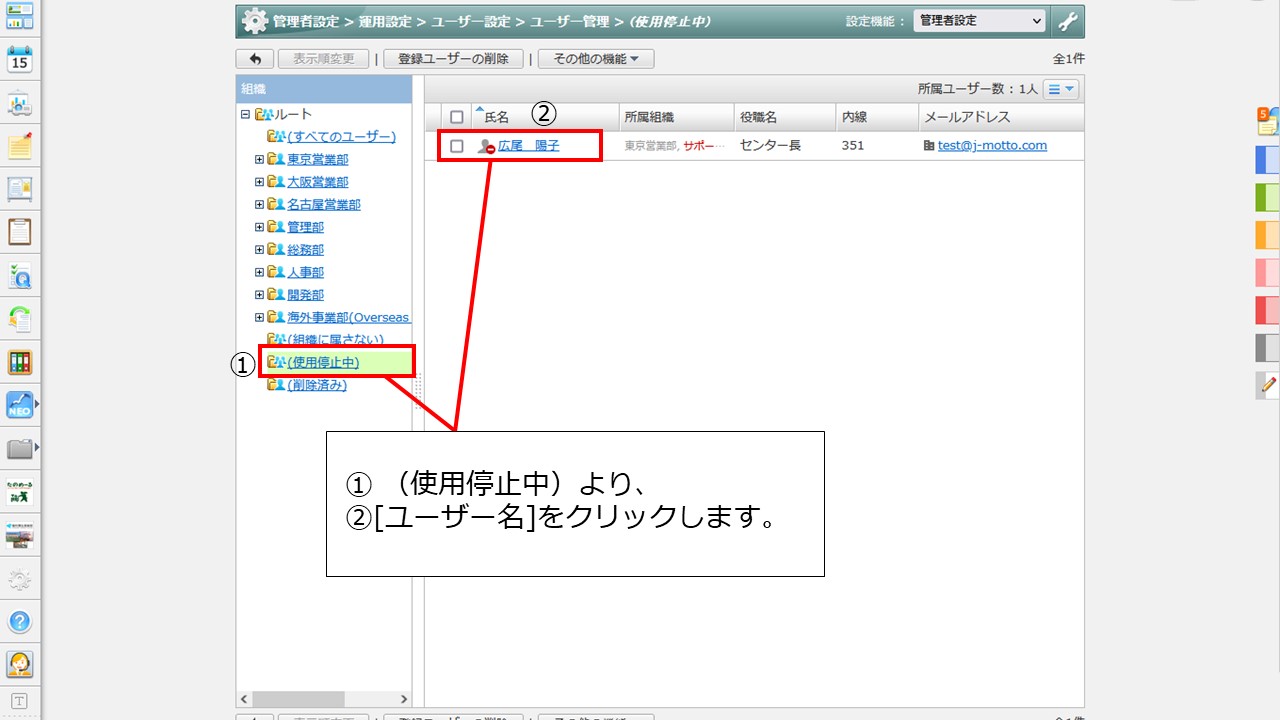Open the その他の機能 dropdown menu

(x=596, y=59)
